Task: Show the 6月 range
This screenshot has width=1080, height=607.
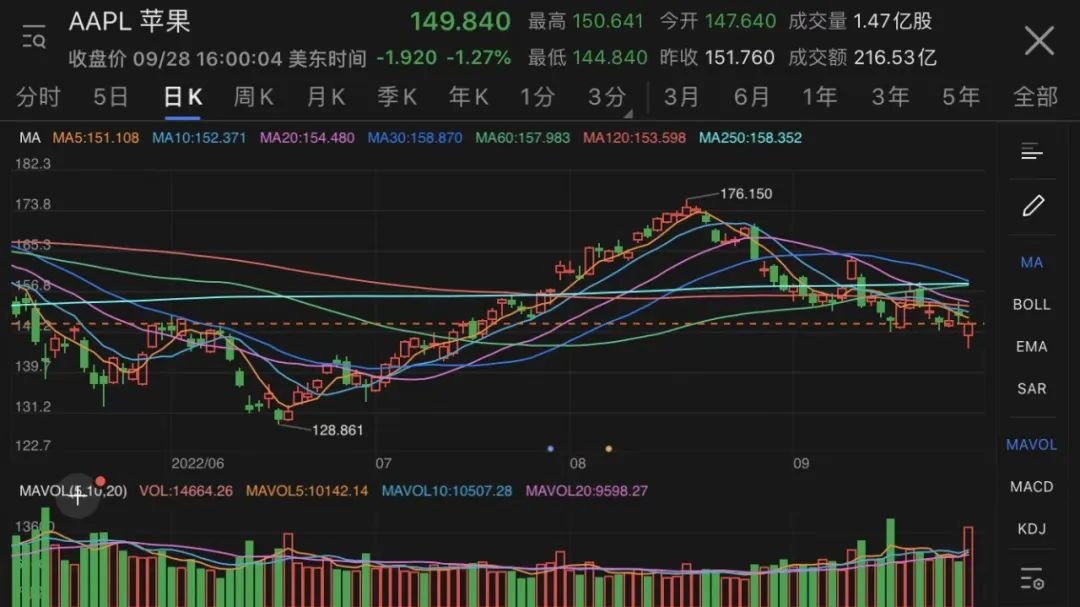Action: point(751,97)
